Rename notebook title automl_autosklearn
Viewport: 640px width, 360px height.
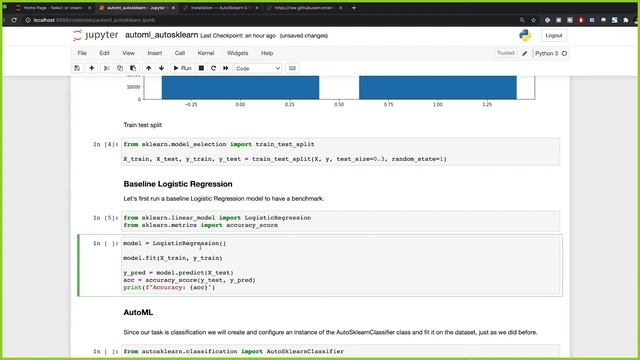(162, 35)
